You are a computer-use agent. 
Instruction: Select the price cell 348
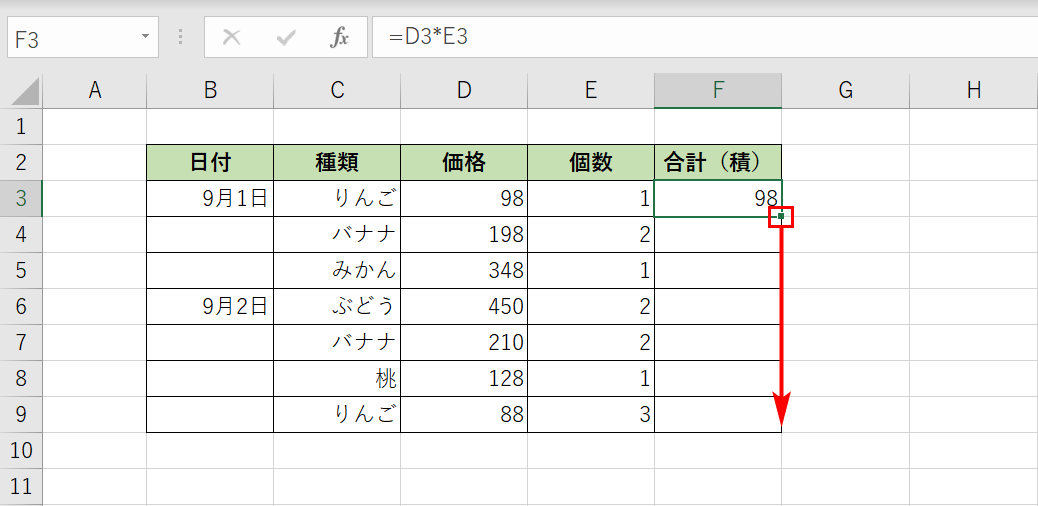coord(464,270)
